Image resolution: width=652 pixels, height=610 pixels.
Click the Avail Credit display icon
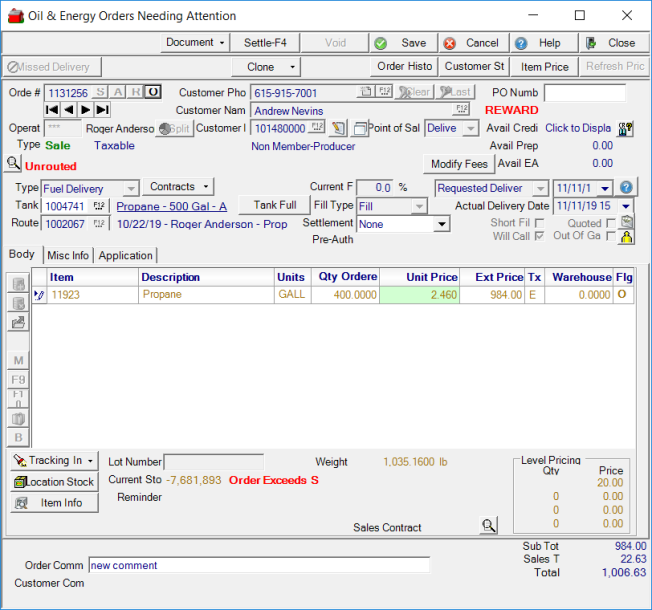click(x=627, y=129)
